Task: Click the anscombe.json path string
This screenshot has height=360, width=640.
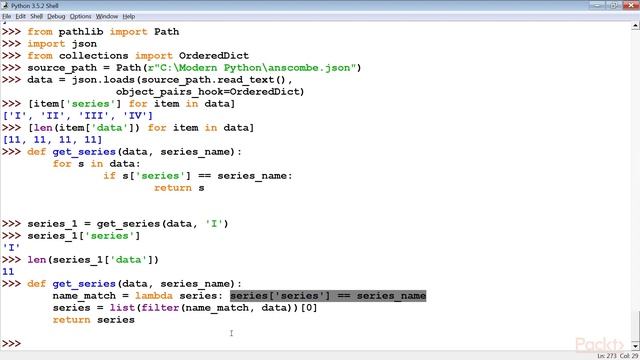Action: 252,68
